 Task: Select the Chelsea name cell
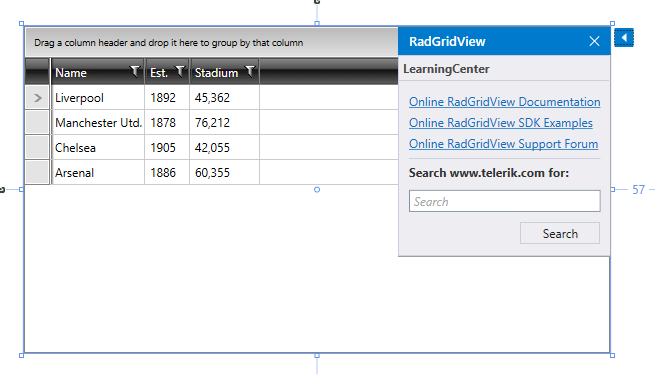[x=98, y=148]
